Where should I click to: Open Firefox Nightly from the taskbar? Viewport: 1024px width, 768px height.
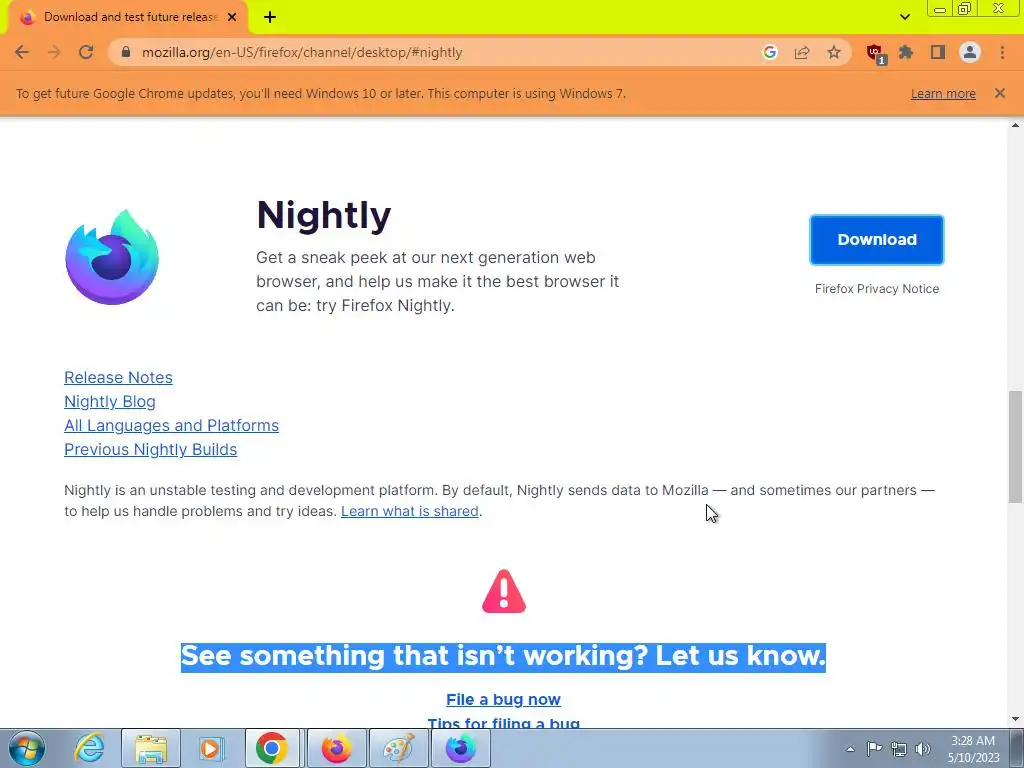[460, 748]
